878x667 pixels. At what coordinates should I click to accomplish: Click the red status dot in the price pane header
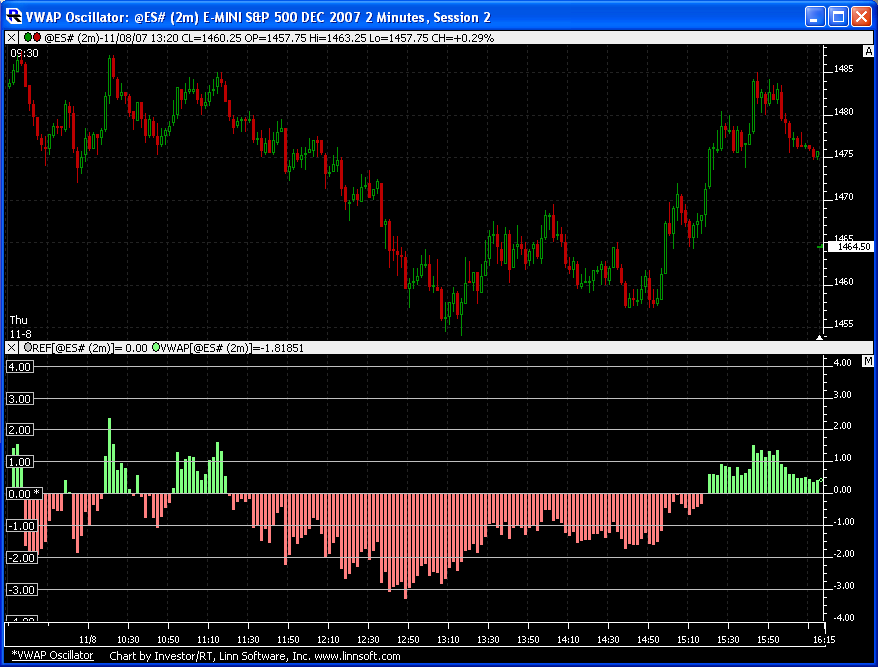(38, 38)
